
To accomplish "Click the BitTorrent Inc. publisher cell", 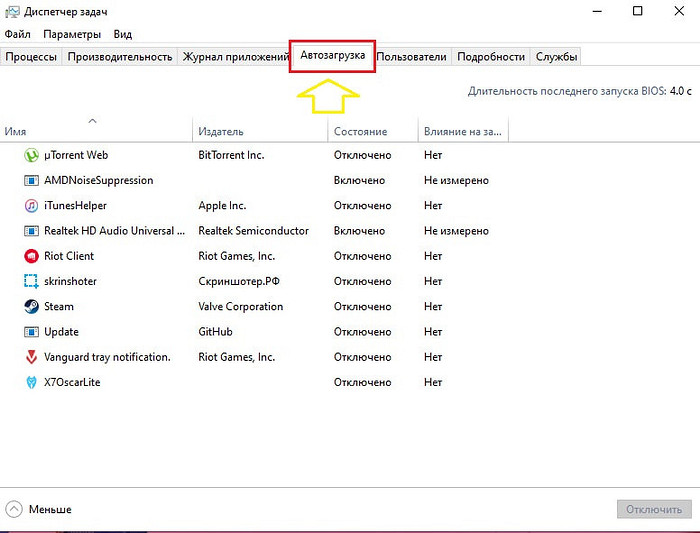I will 231,155.
